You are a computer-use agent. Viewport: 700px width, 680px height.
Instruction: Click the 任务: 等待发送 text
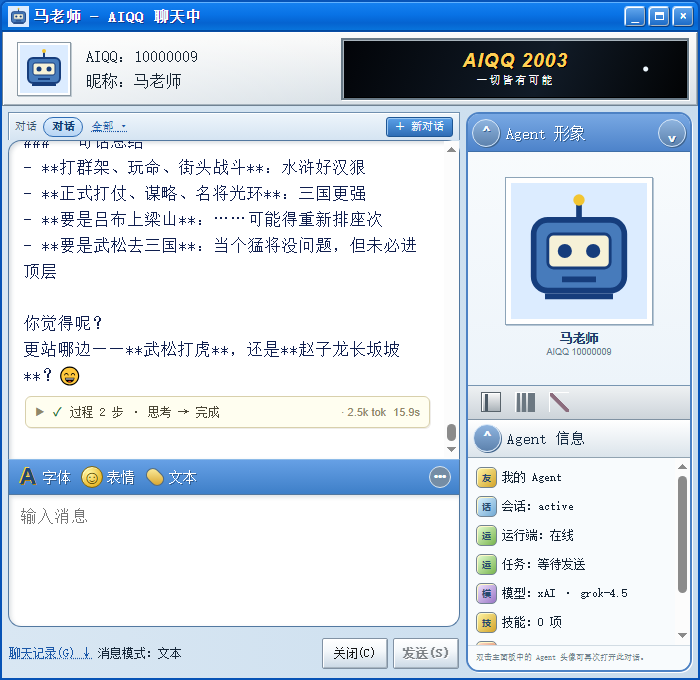tap(543, 564)
